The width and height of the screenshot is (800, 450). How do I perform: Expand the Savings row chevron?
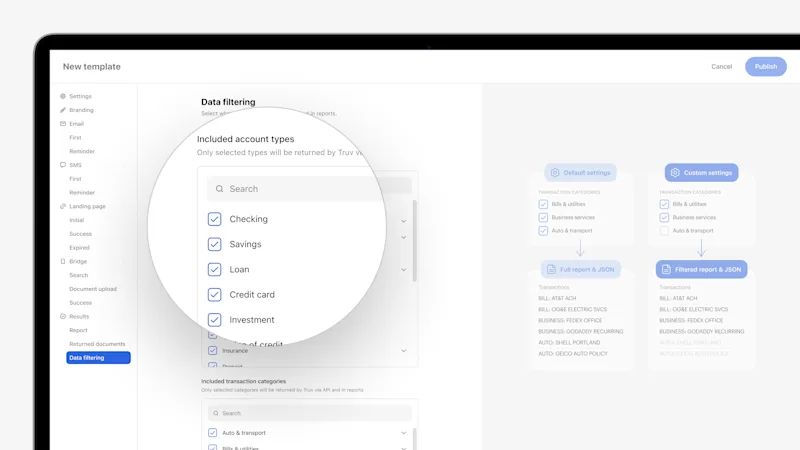[404, 237]
